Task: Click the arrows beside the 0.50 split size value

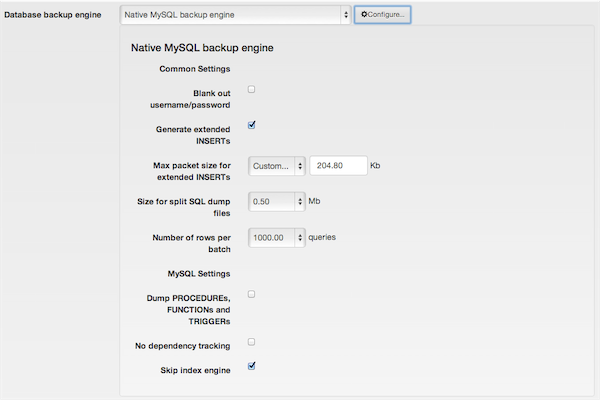Action: [300, 202]
